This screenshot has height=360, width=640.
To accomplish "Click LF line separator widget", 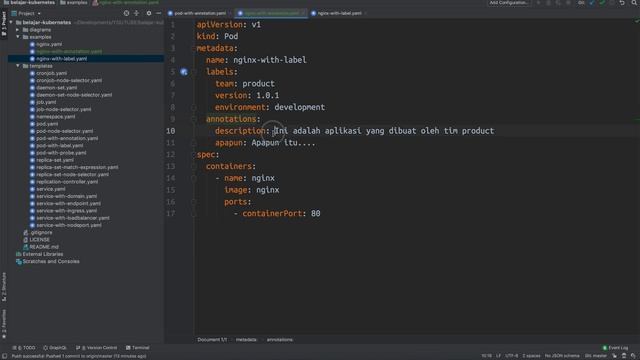I will tap(498, 356).
